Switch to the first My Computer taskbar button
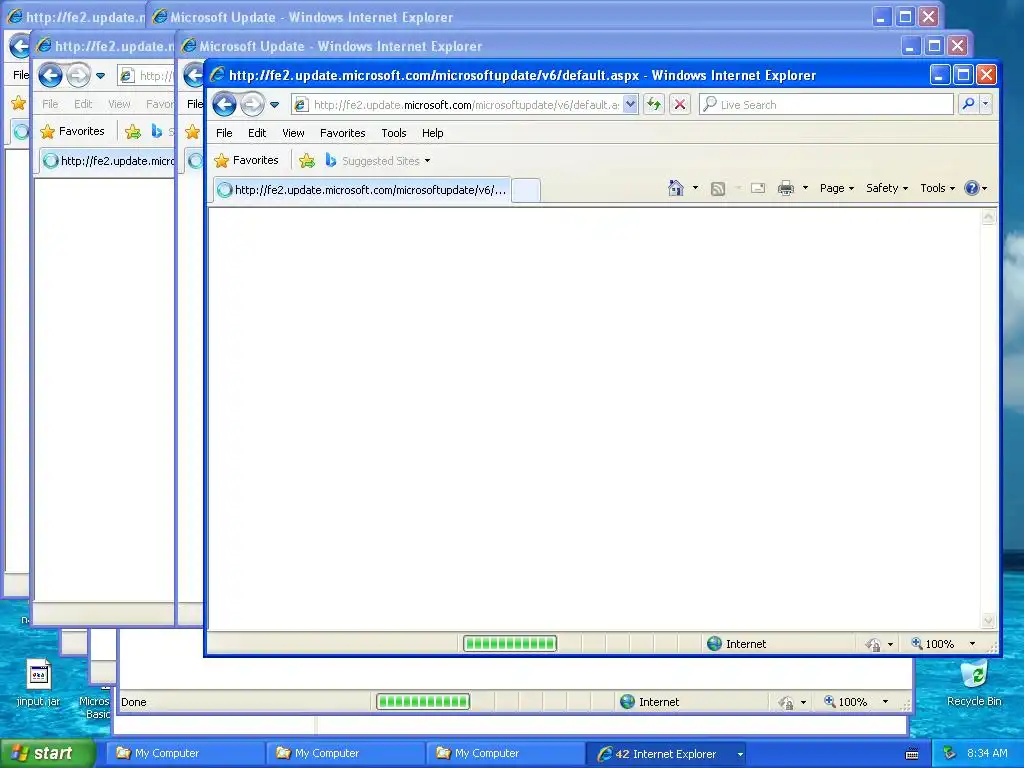Screen dimensions: 1024x768 tap(185, 754)
